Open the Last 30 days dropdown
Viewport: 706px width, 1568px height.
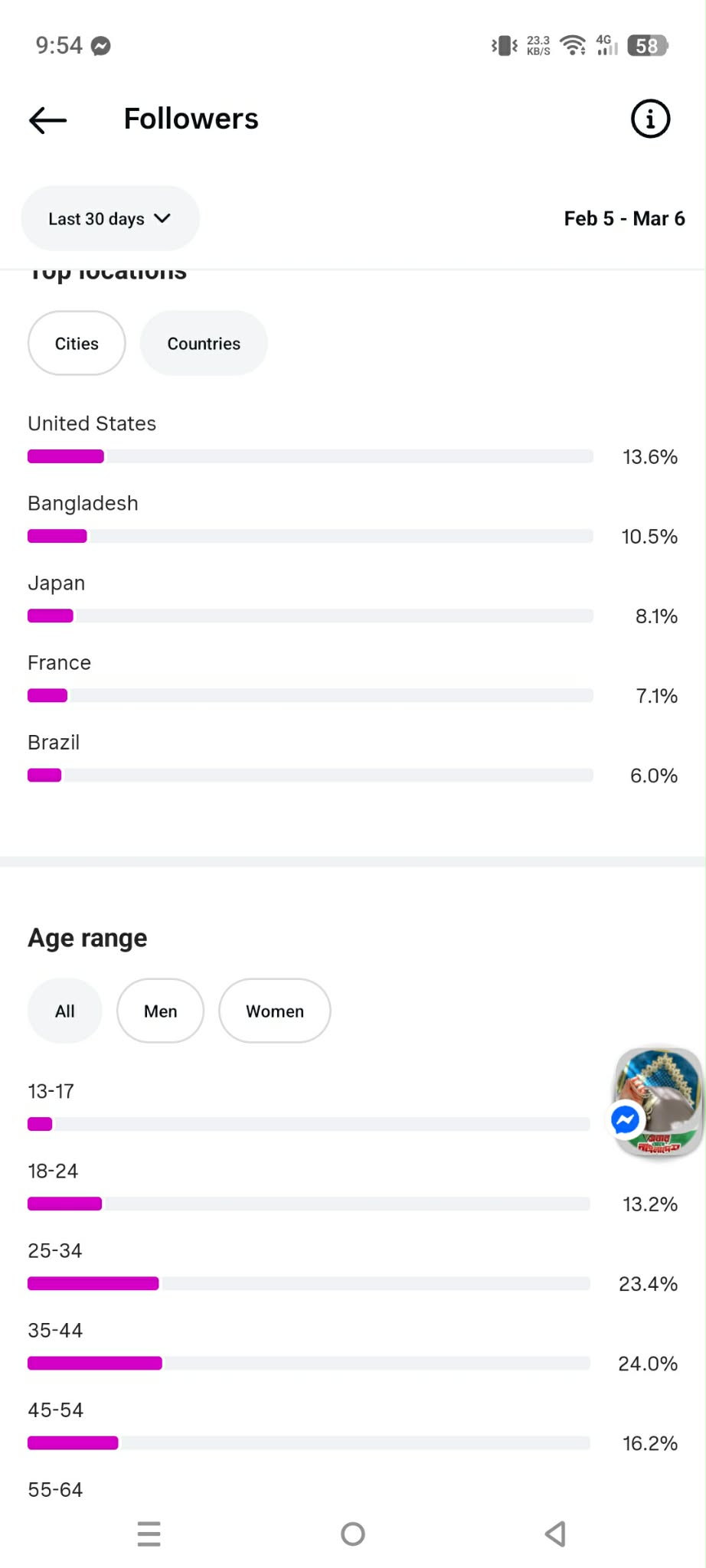(96, 219)
